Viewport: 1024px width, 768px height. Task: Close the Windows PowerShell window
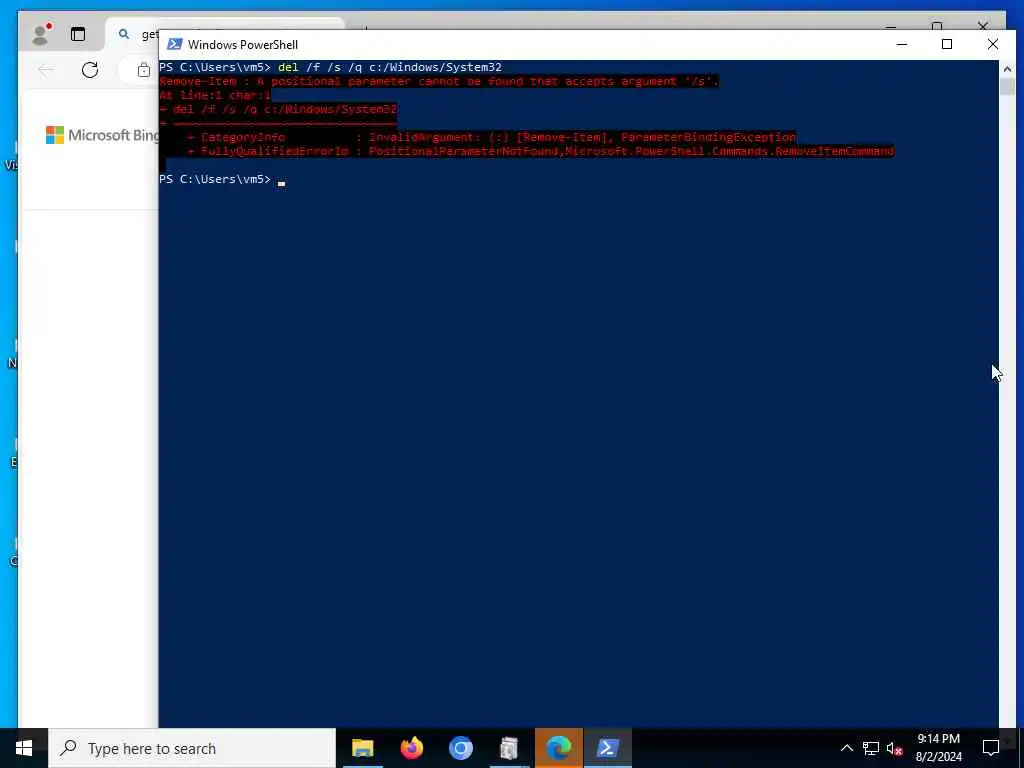993,44
